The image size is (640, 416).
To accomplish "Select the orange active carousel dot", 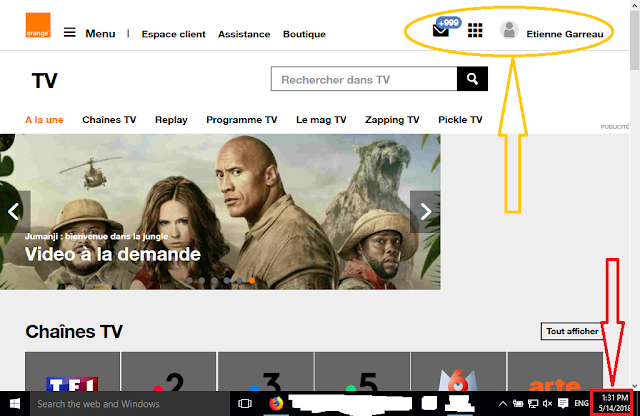I will [x=252, y=280].
